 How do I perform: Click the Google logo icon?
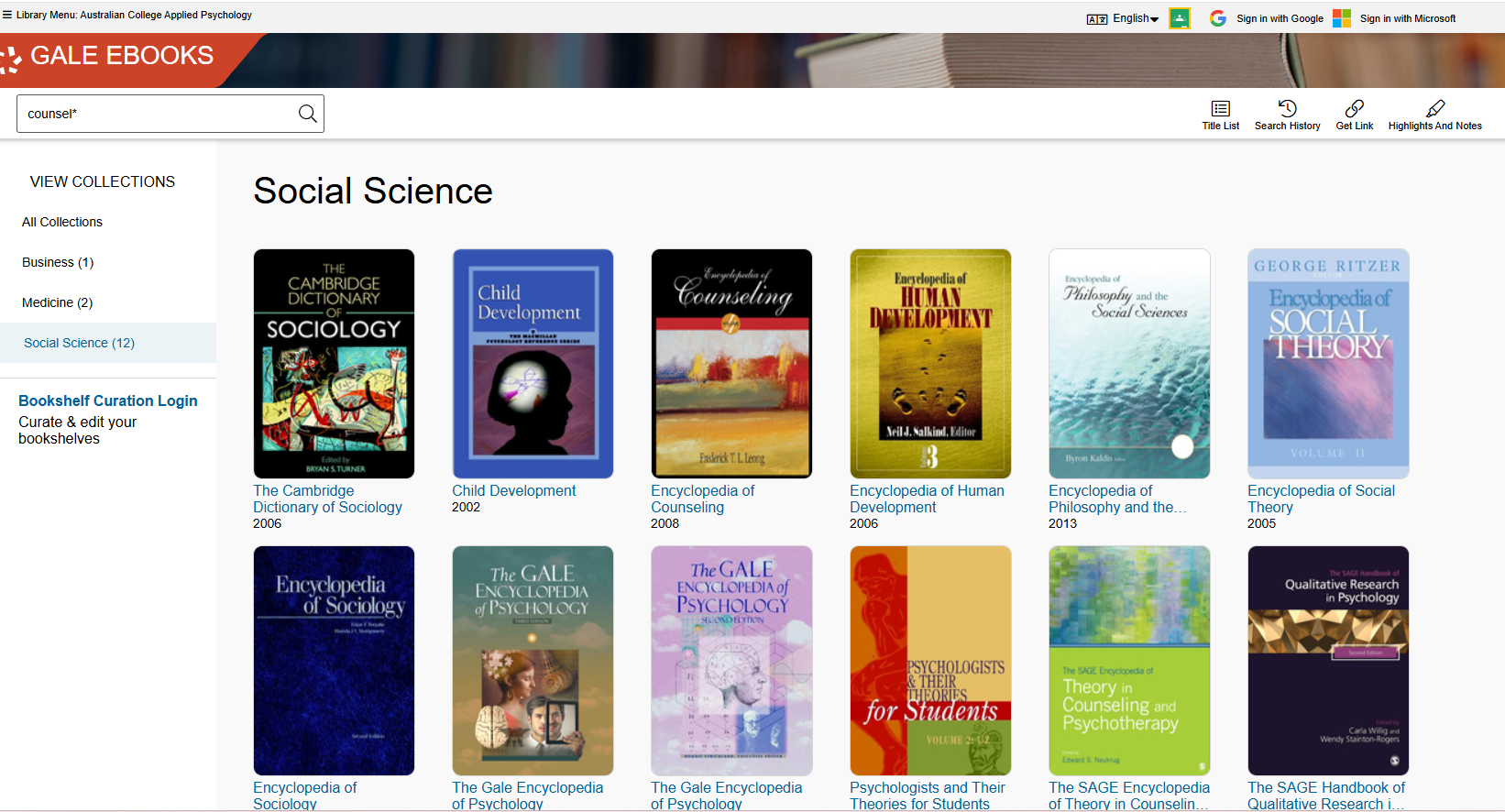tap(1218, 18)
